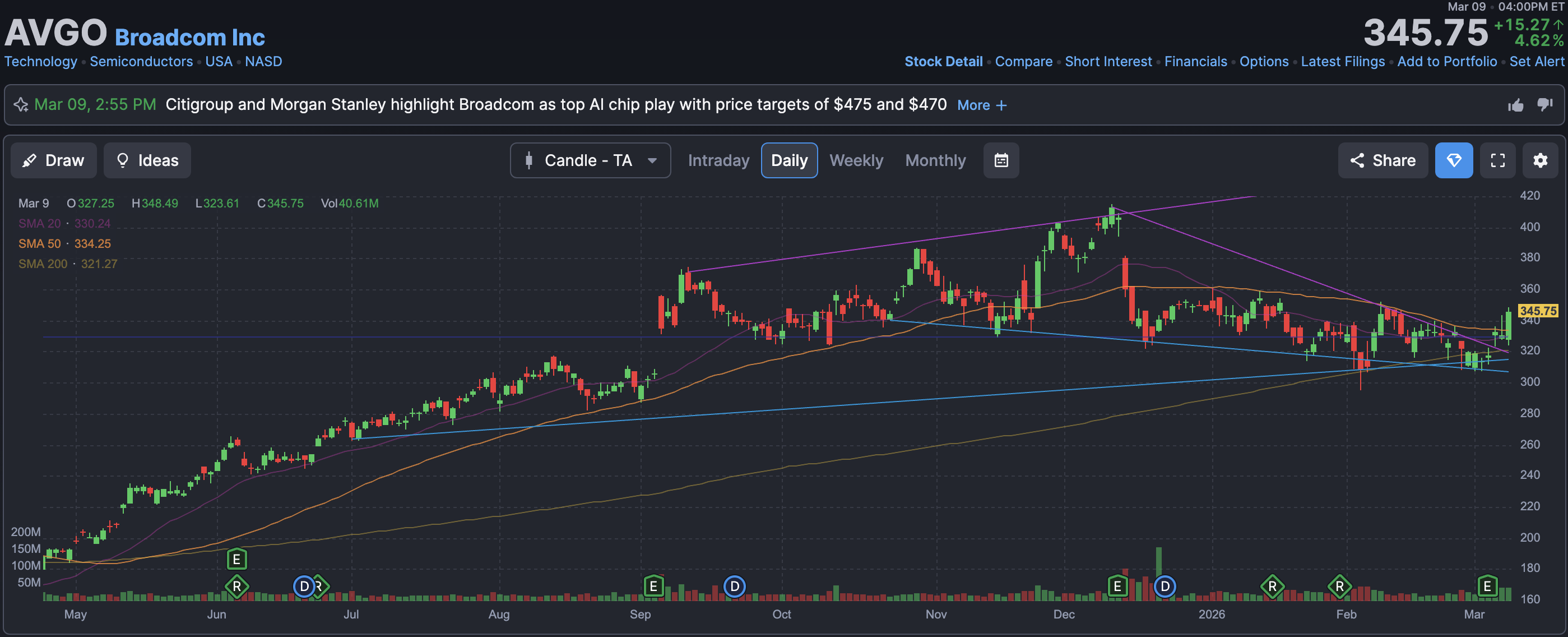
Task: Switch chart to Intraday timeframe
Action: click(x=718, y=160)
